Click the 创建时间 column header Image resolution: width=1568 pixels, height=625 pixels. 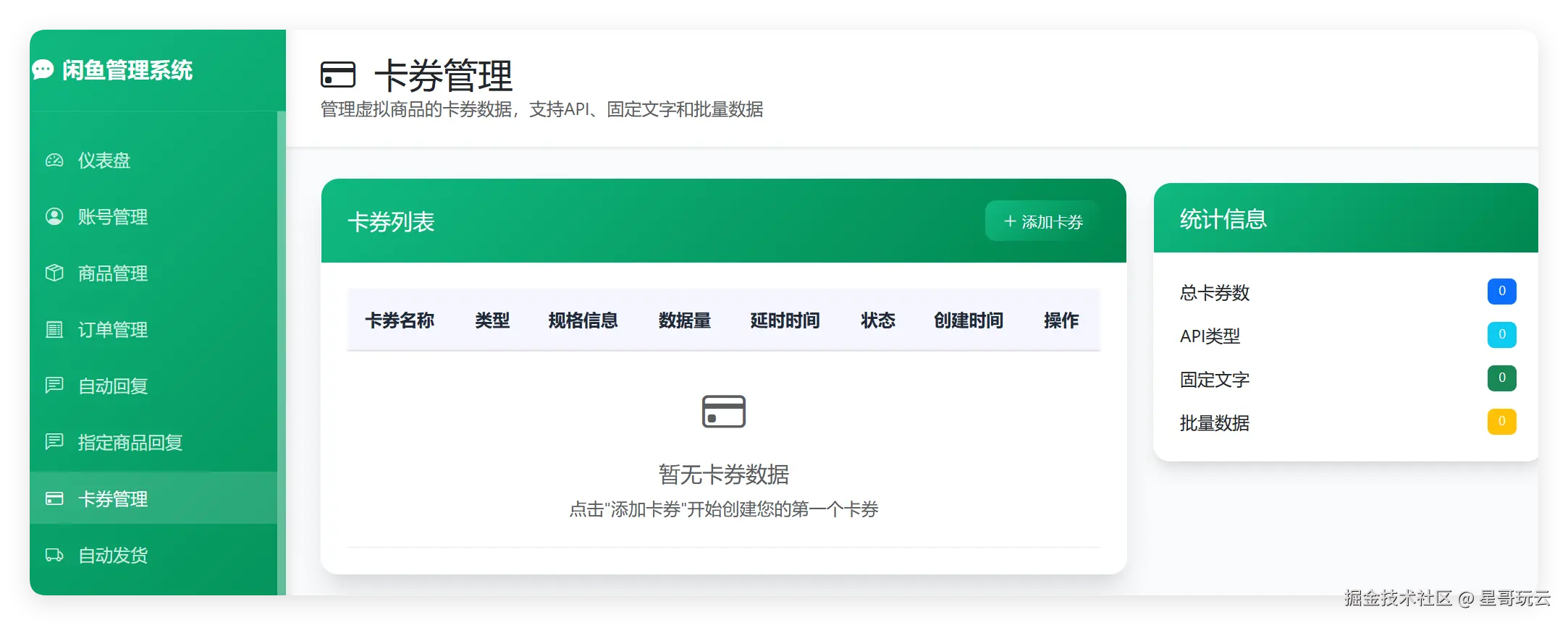tap(969, 320)
